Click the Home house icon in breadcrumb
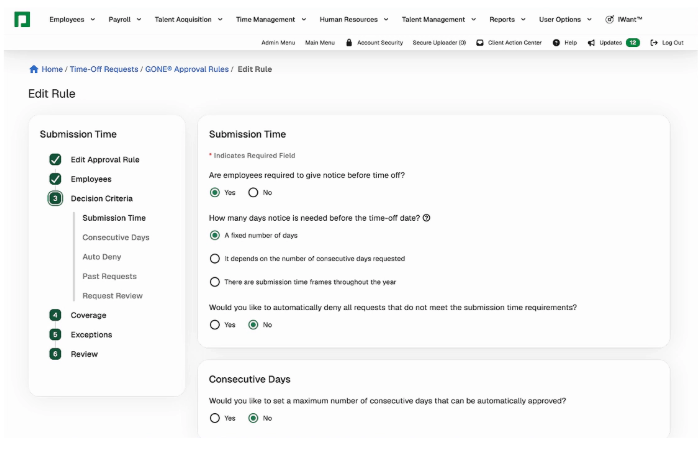This screenshot has width=700, height=462. pyautogui.click(x=34, y=69)
